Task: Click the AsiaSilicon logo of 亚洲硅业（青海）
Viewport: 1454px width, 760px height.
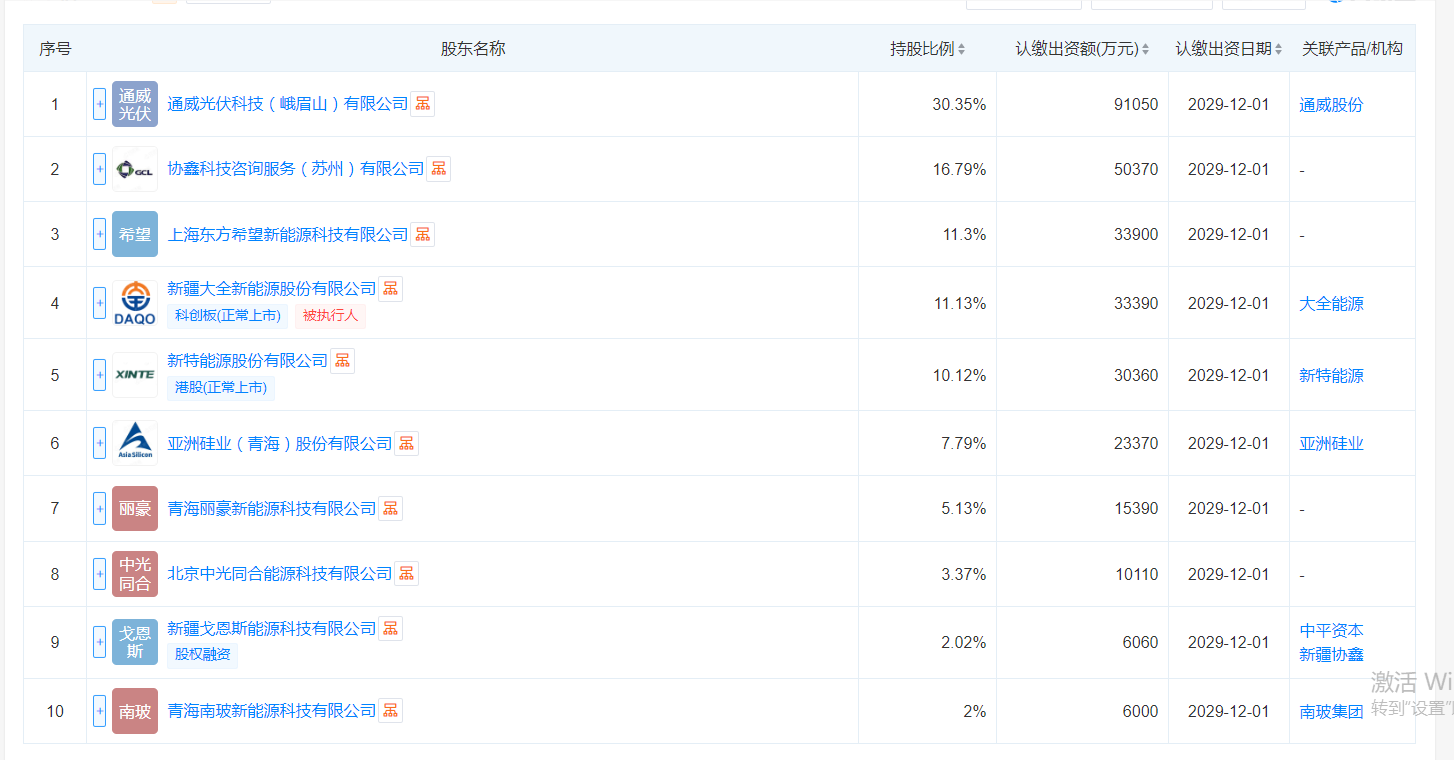Action: 134,442
